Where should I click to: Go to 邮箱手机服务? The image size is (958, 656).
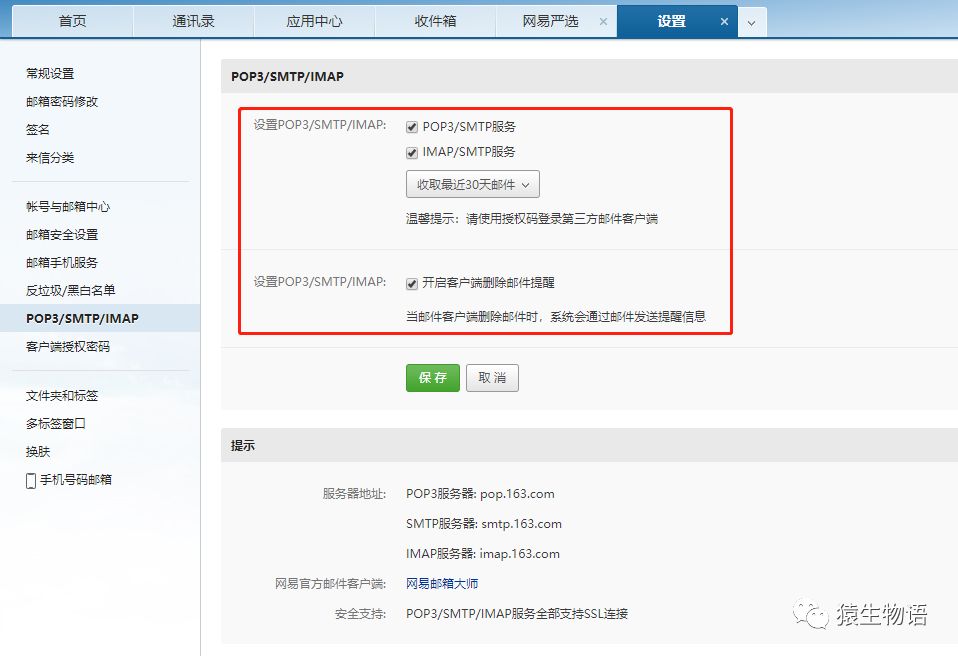[x=62, y=263]
